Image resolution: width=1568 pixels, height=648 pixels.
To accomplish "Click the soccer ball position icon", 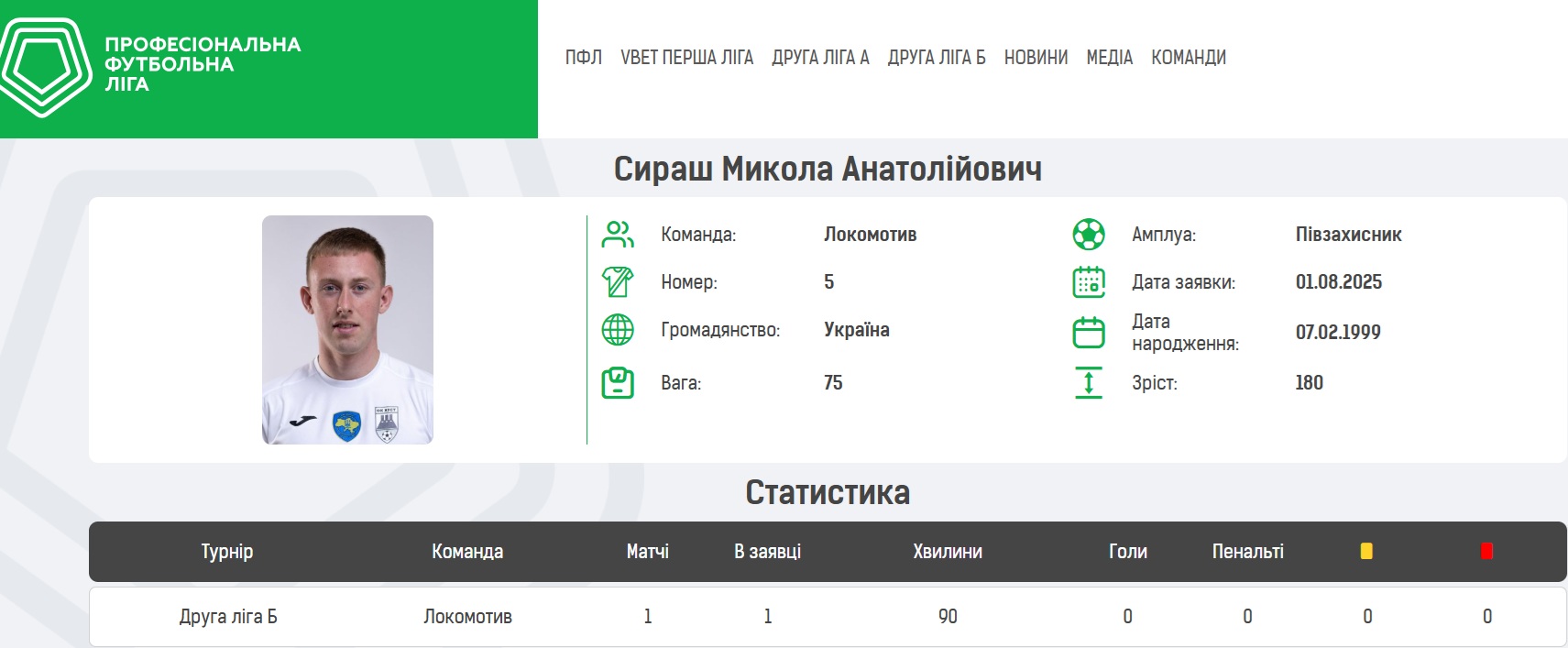I will 1088,235.
